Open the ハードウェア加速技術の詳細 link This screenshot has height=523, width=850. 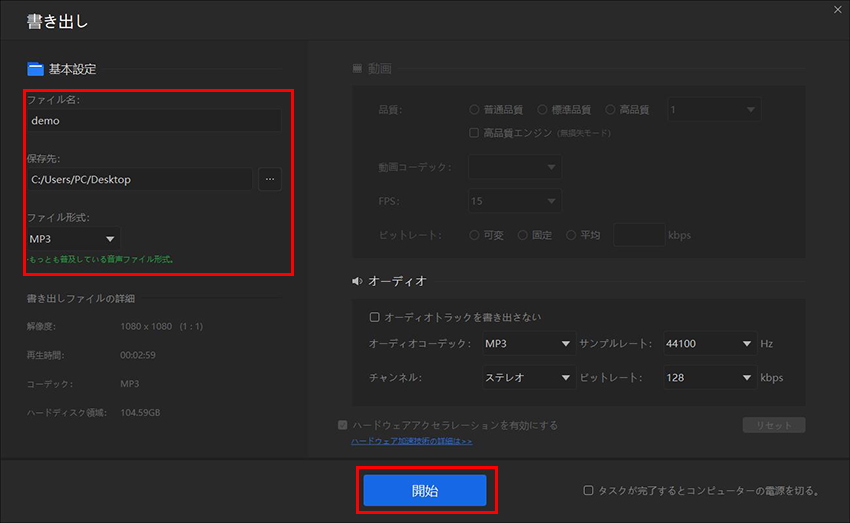(411, 441)
